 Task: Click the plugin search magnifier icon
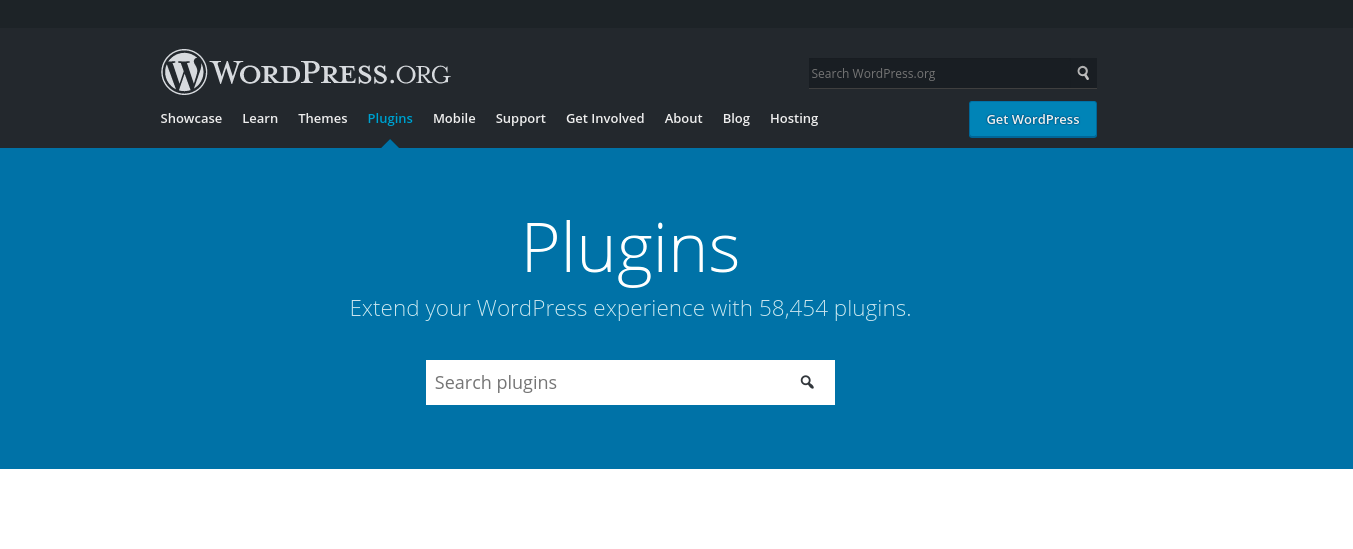(807, 382)
